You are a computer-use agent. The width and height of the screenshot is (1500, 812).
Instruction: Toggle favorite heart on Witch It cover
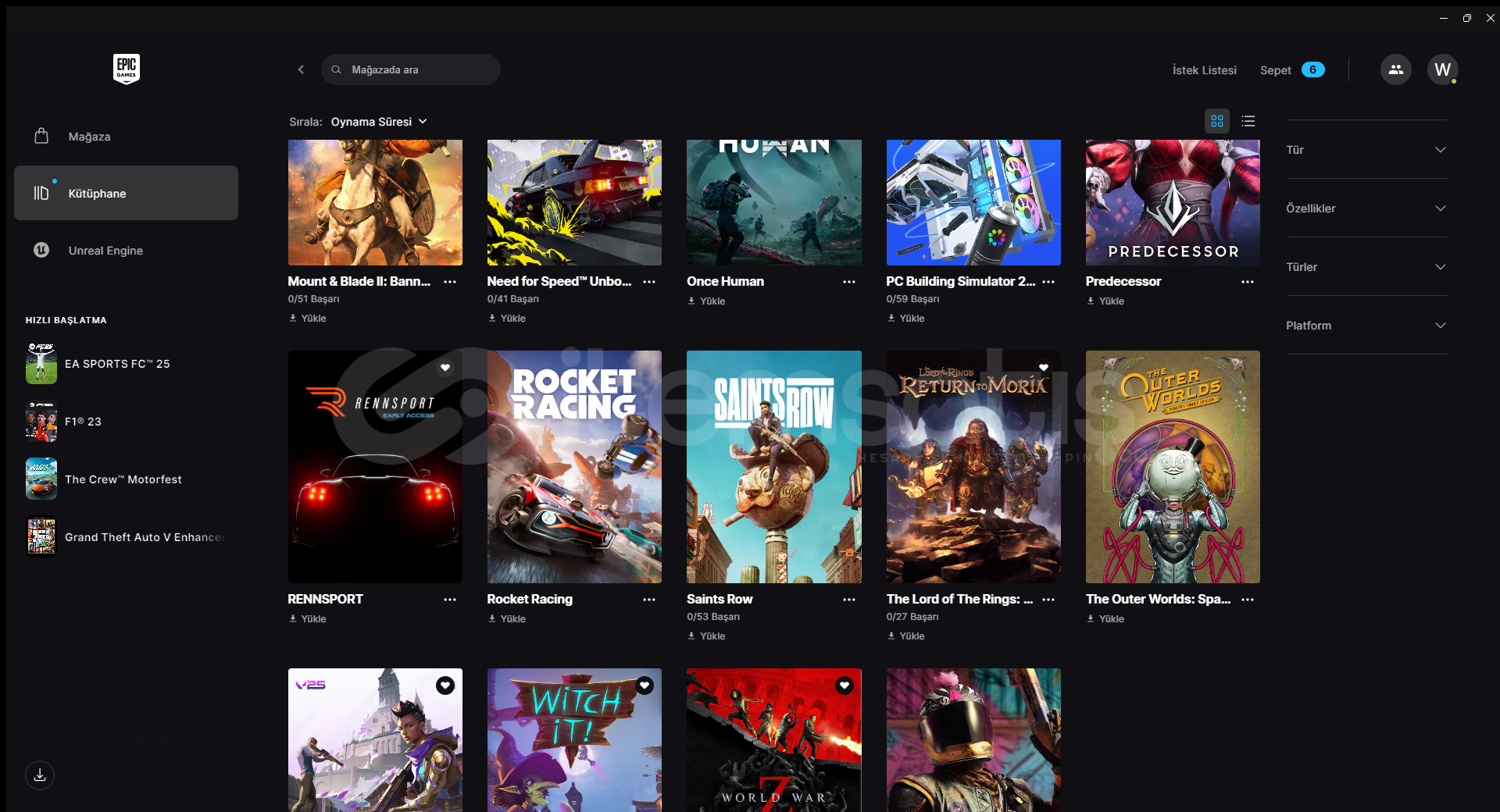(645, 686)
